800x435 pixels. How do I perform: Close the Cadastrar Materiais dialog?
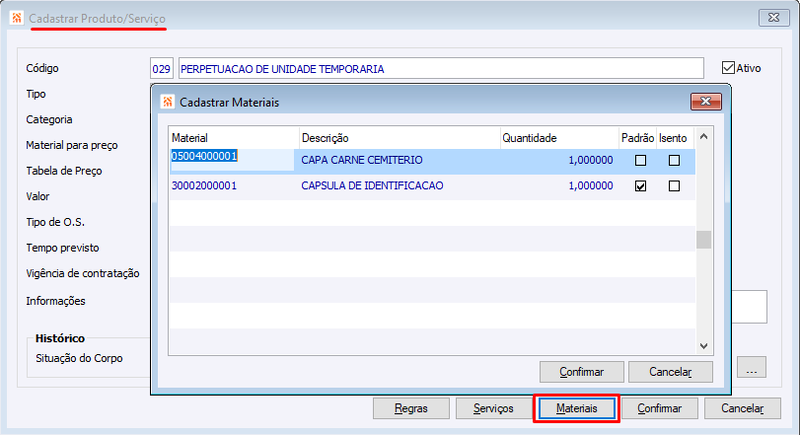point(706,101)
